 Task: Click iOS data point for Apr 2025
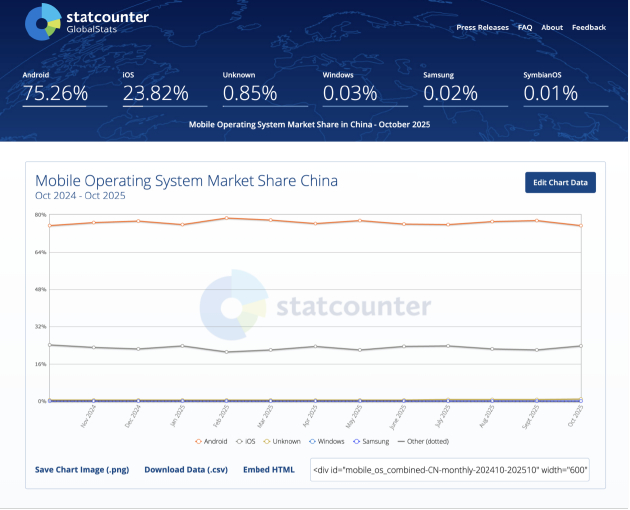[315, 346]
